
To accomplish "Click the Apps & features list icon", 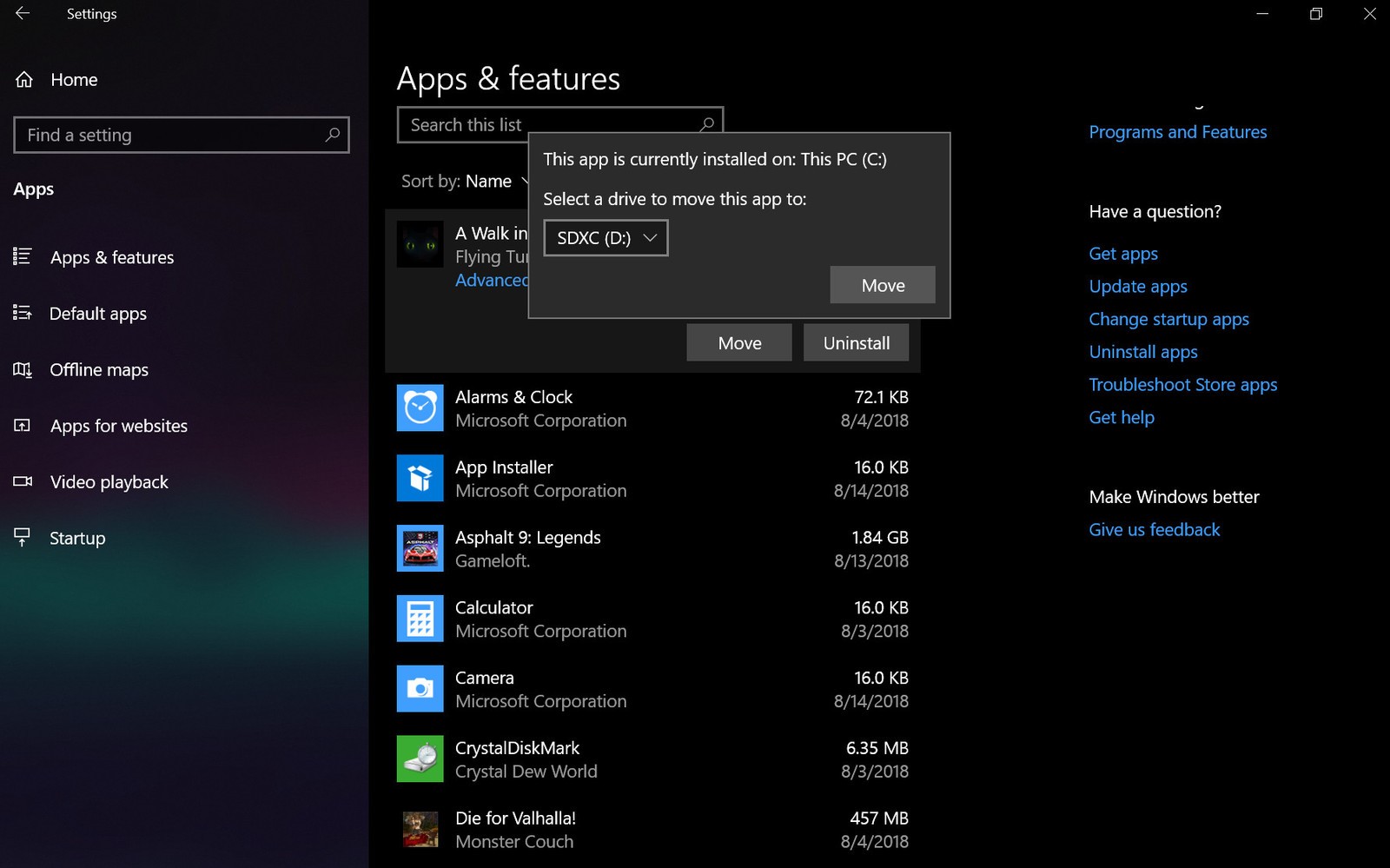I will [x=23, y=256].
